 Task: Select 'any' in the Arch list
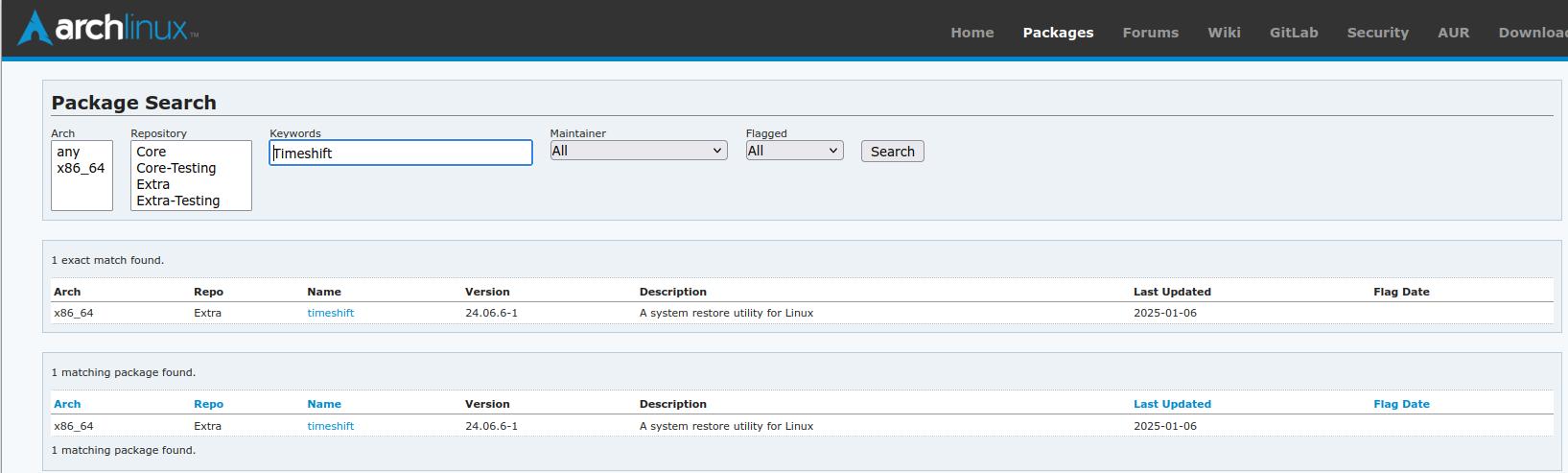point(82,152)
